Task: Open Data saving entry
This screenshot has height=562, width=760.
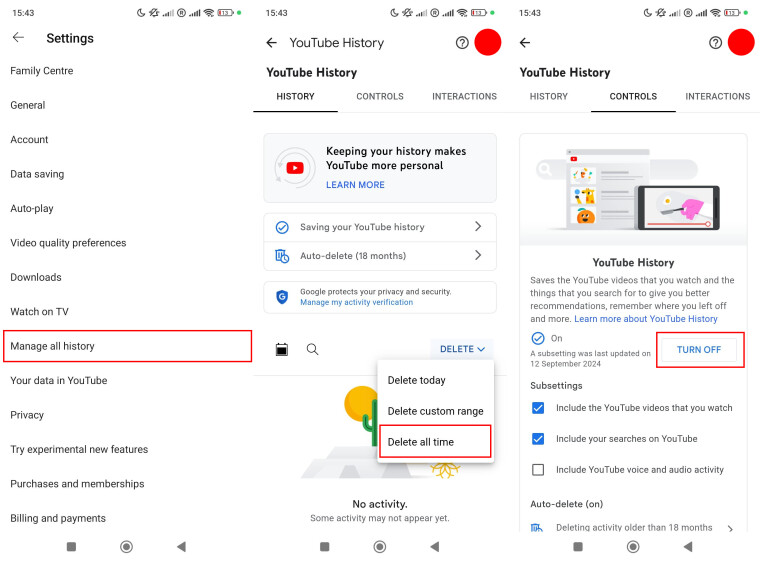Action: pos(126,174)
